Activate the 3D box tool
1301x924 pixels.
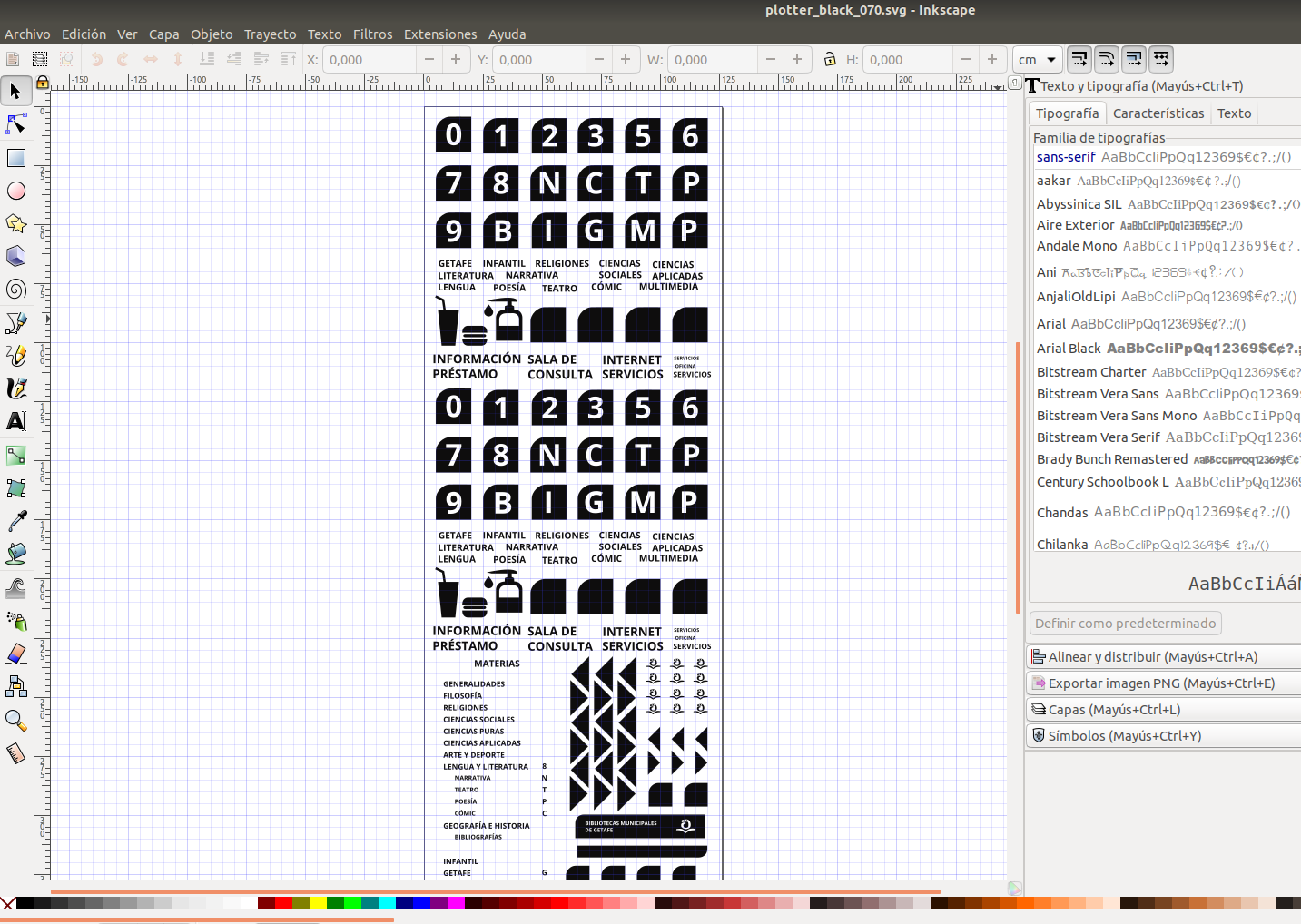[x=15, y=256]
